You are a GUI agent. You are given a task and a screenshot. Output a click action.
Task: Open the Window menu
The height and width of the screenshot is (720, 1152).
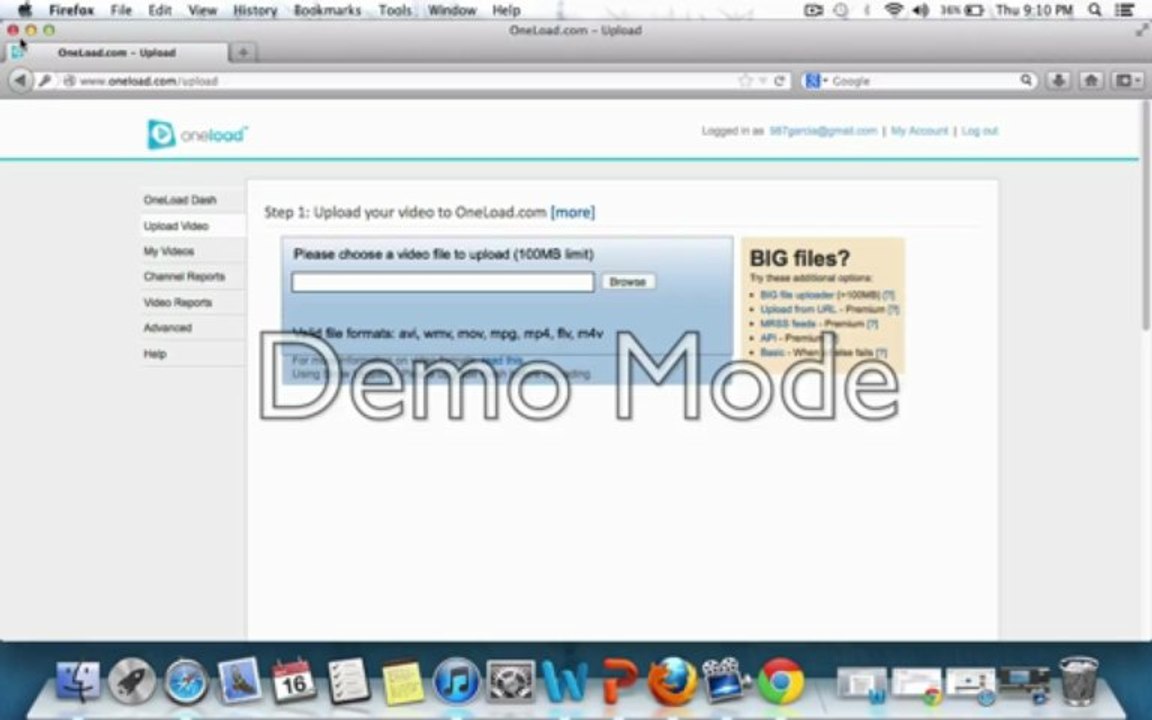click(x=452, y=10)
